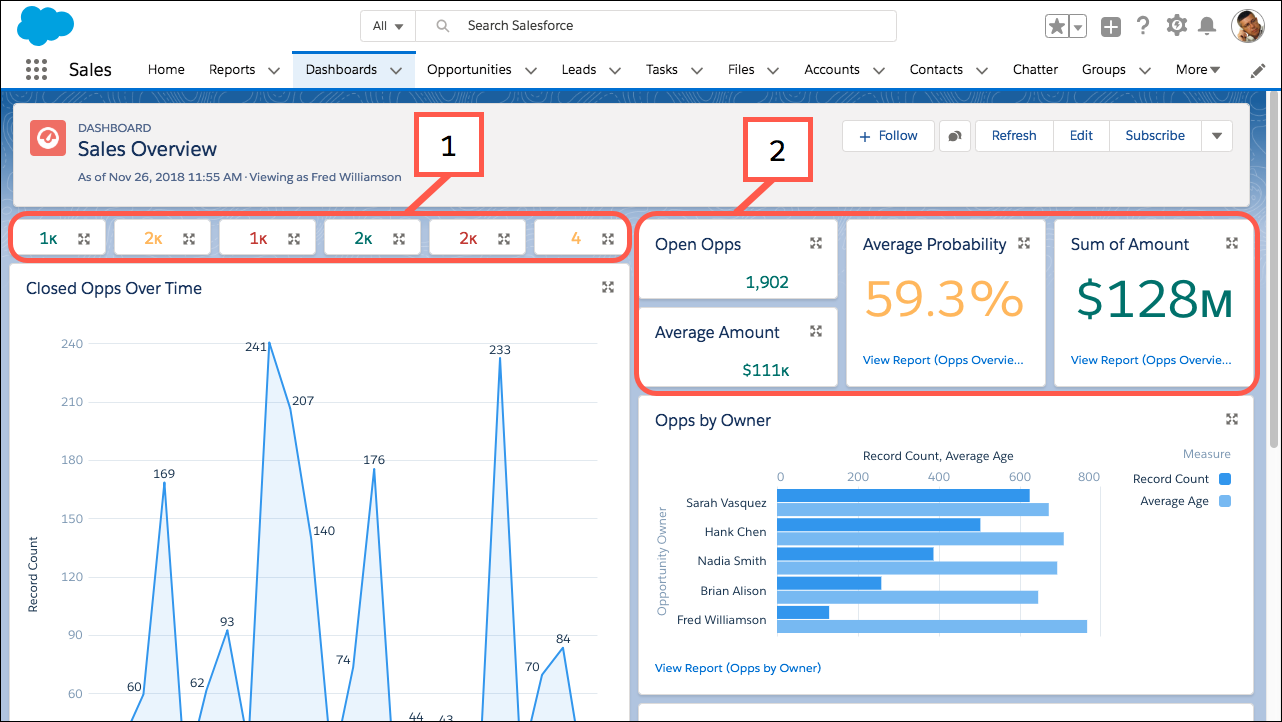Screen dimensions: 1282x722
Task: Open the user profile avatar
Action: pos(1248,26)
